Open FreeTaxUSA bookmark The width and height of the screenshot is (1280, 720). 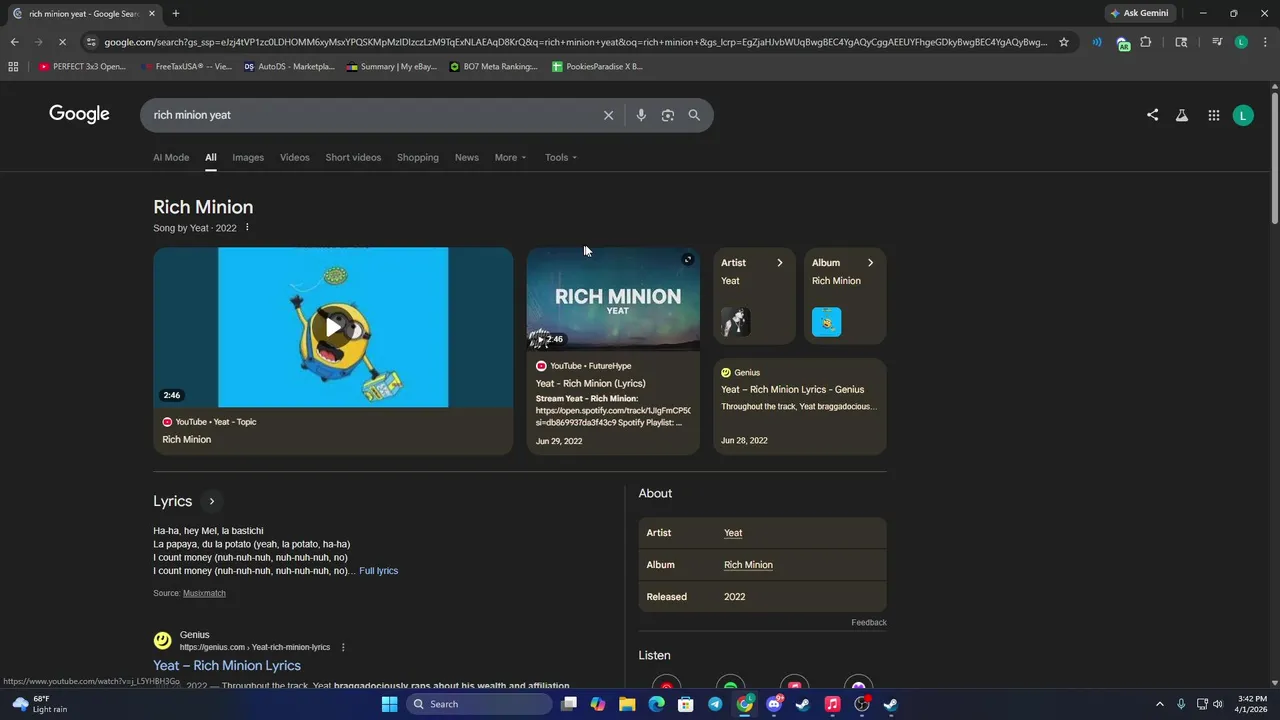point(186,67)
